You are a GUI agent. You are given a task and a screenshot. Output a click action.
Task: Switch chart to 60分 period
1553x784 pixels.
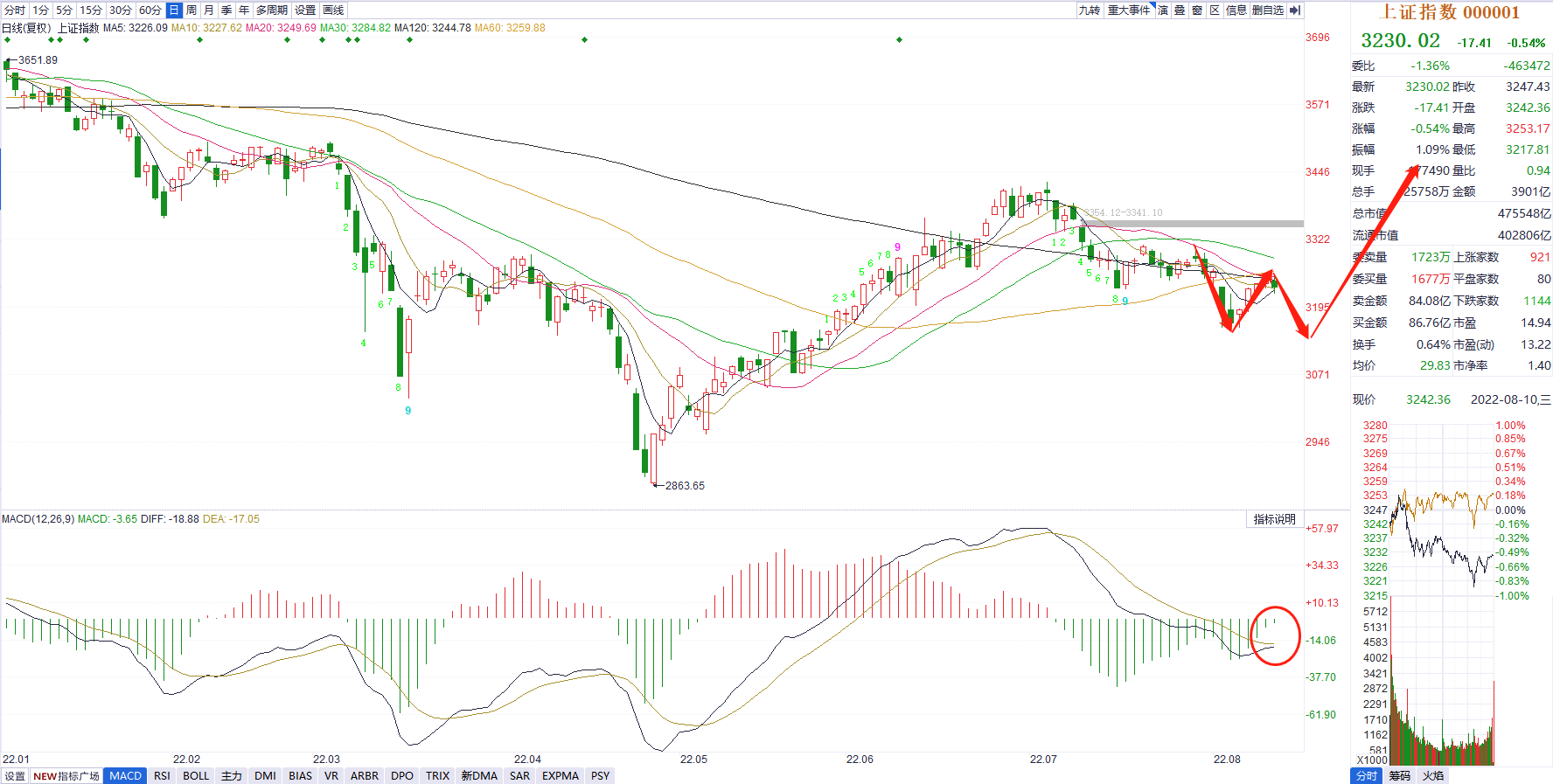[150, 10]
